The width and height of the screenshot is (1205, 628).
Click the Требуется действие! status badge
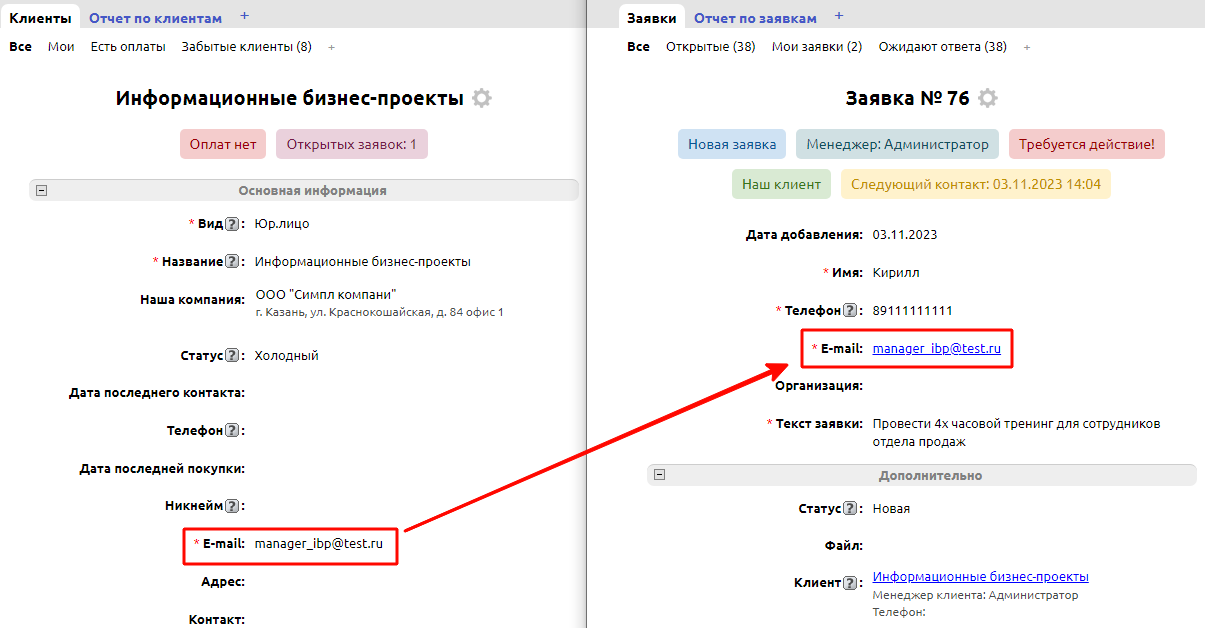tap(1086, 144)
